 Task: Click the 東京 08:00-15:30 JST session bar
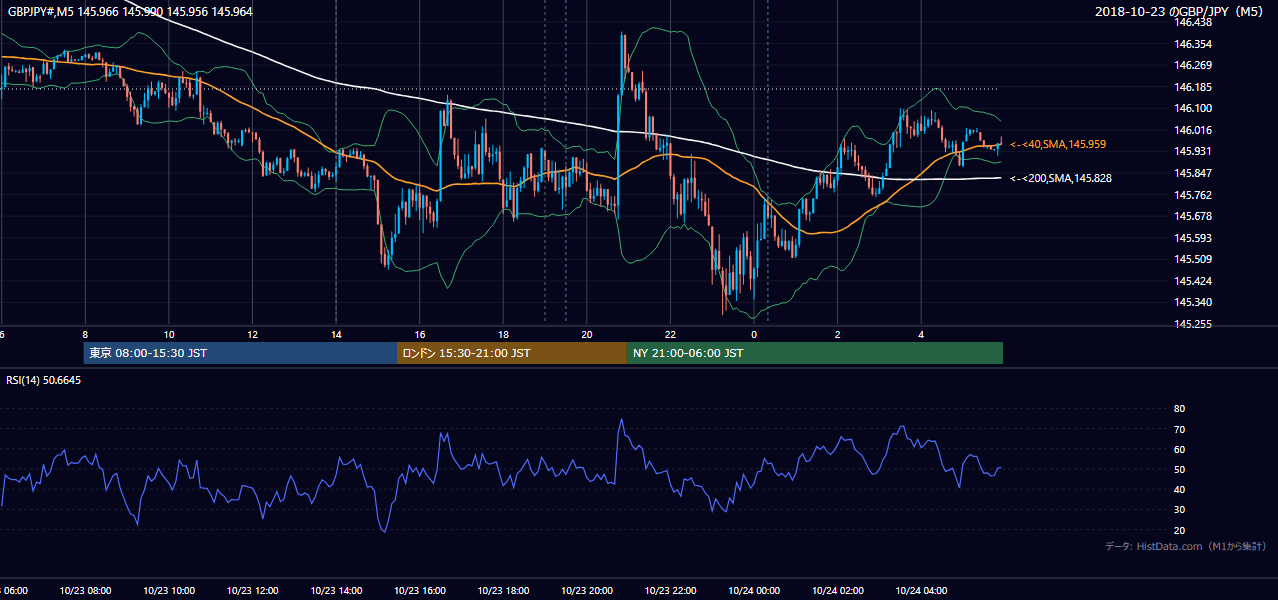point(240,353)
